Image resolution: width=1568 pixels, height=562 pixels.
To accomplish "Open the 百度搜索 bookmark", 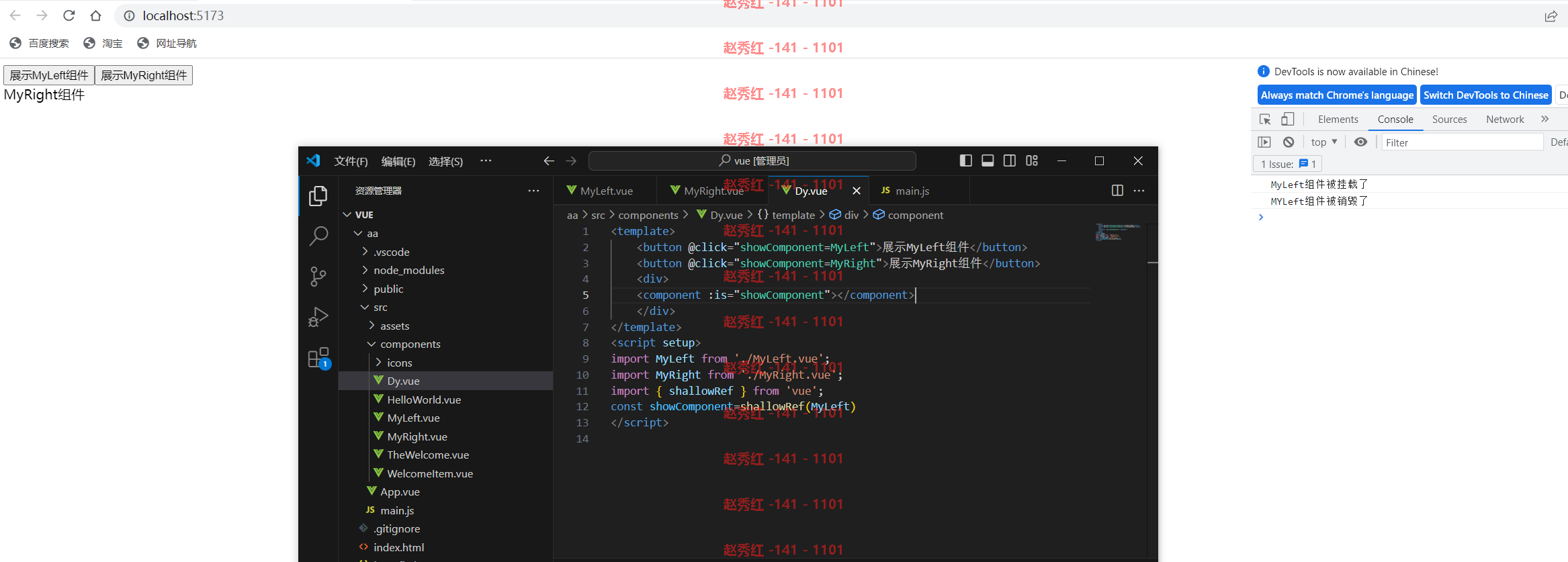I will coord(40,43).
